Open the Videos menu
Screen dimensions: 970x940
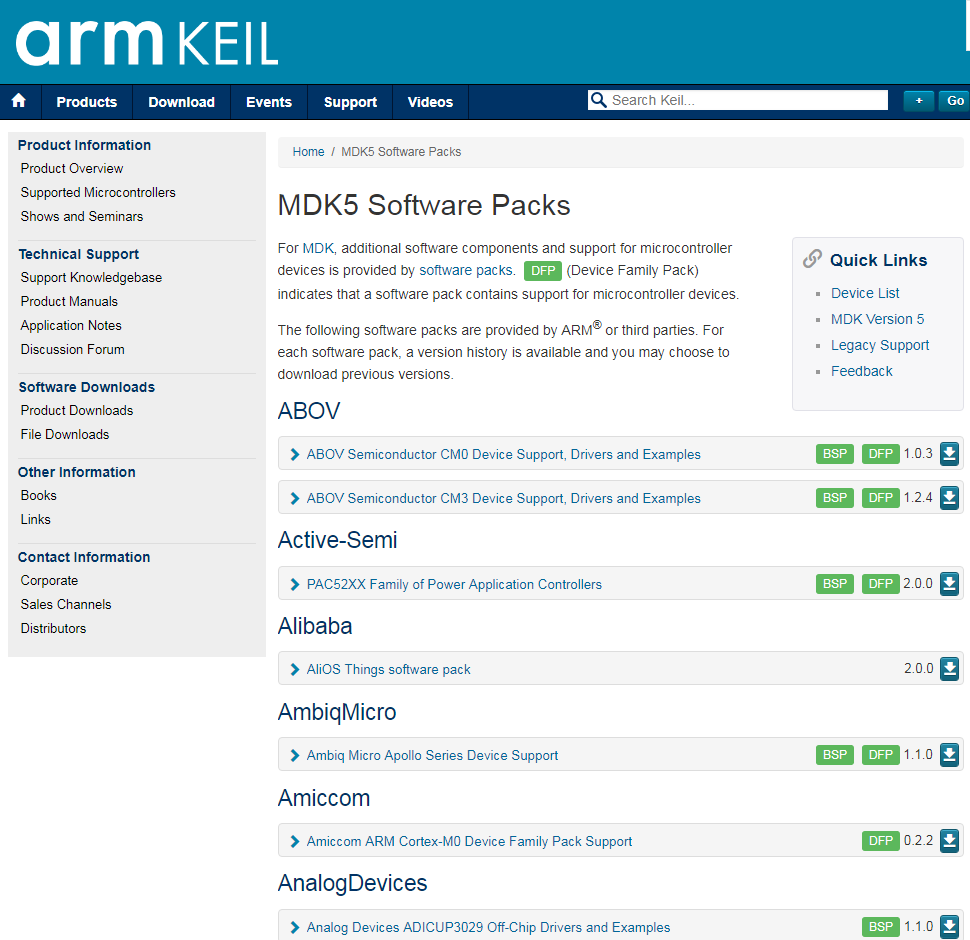click(430, 102)
